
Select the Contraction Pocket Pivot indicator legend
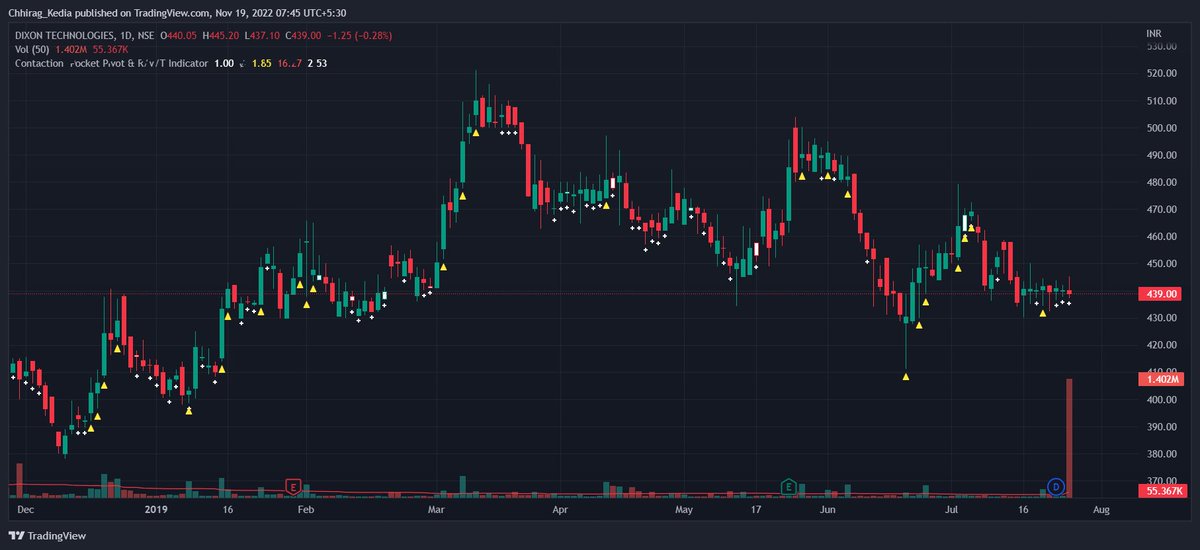coord(111,63)
